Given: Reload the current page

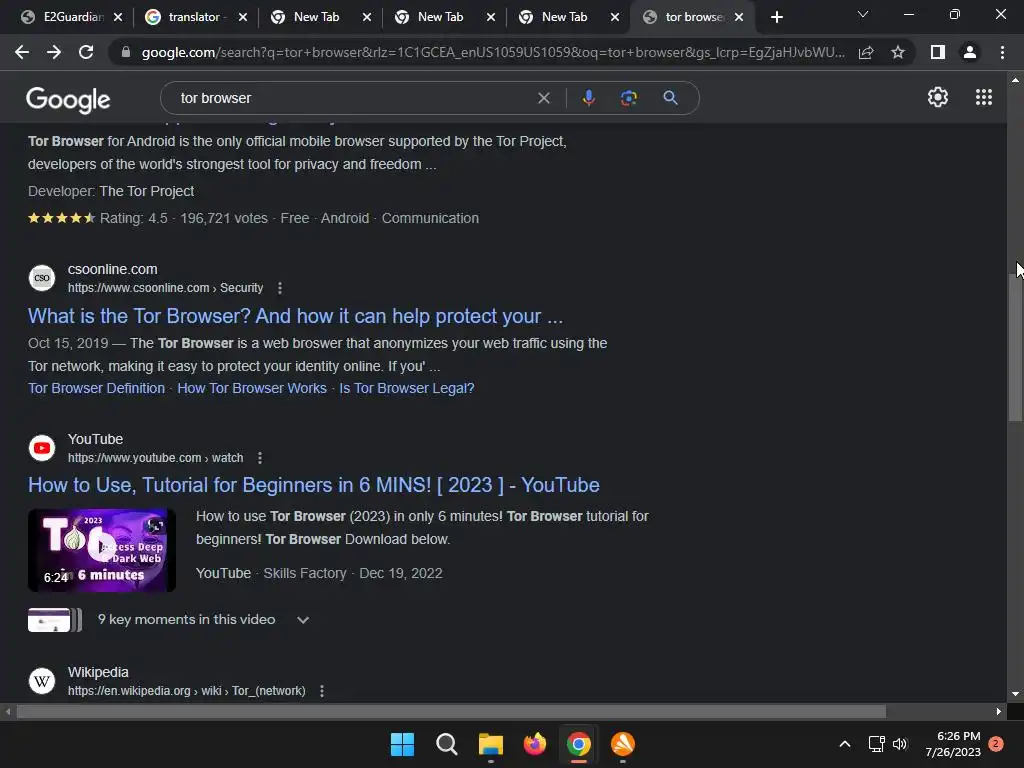Looking at the screenshot, I should [x=86, y=52].
